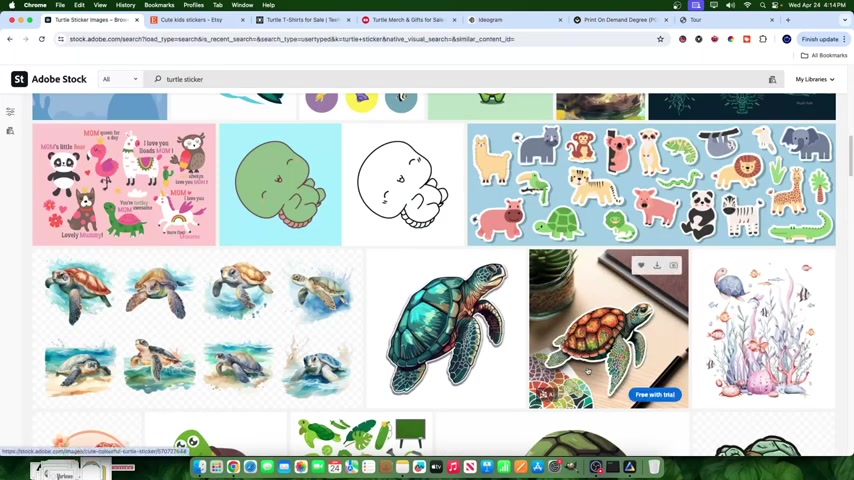Open Safari from the dock
Viewport: 854px width, 480px height.
pos(251,466)
